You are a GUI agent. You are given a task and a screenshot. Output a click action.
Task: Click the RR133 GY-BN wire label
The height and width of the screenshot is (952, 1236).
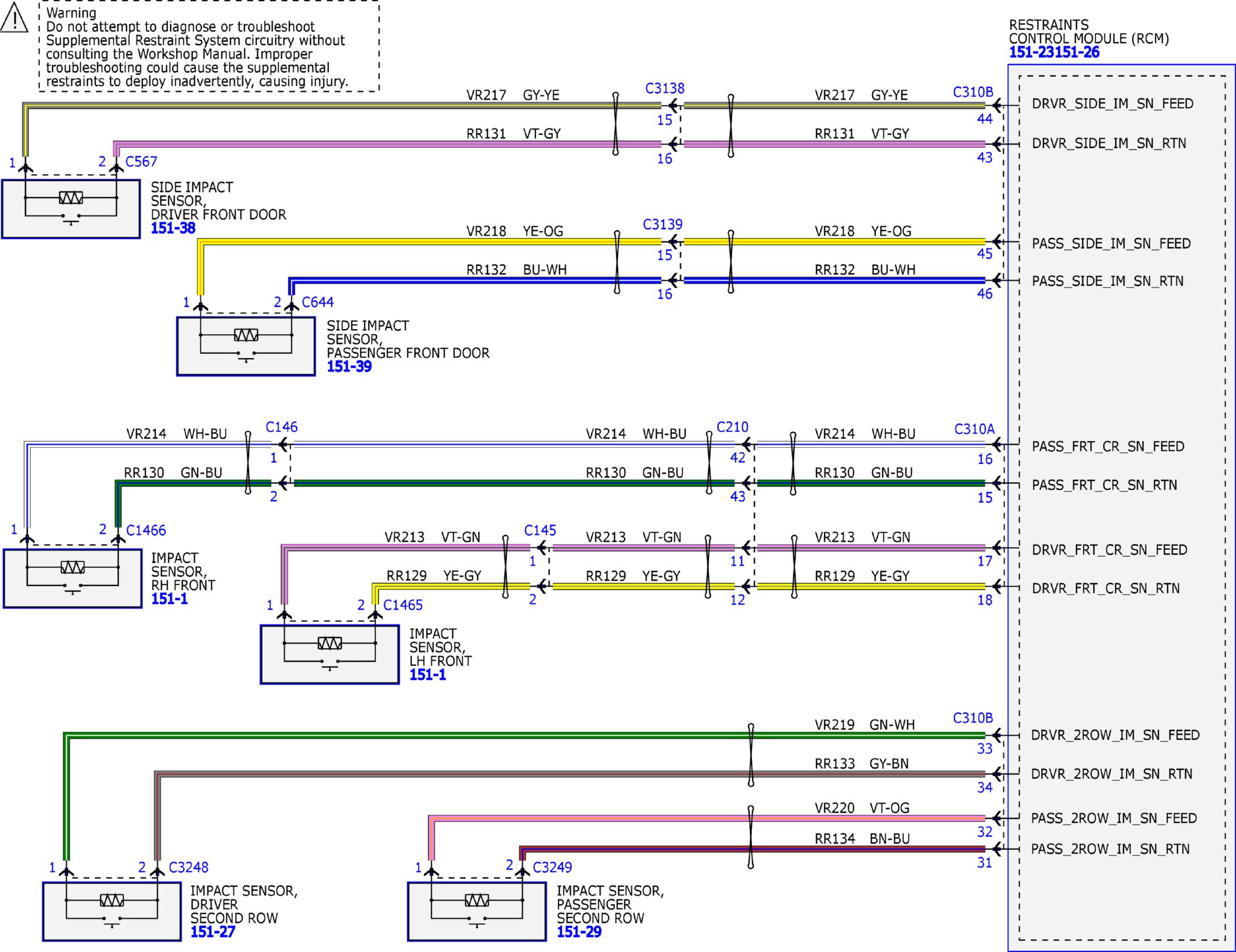pos(862,764)
